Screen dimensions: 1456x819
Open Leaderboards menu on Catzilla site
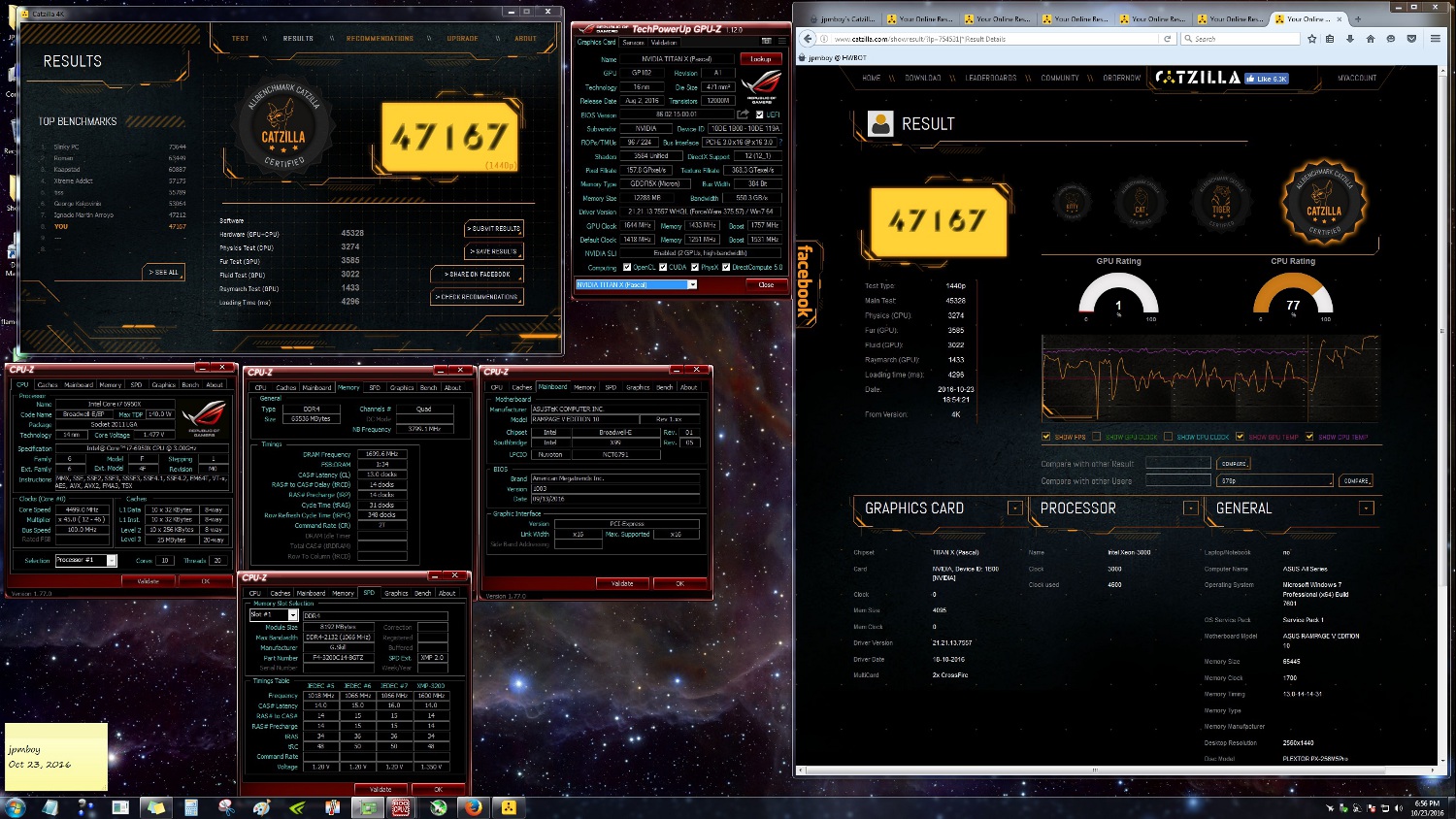pyautogui.click(x=991, y=78)
